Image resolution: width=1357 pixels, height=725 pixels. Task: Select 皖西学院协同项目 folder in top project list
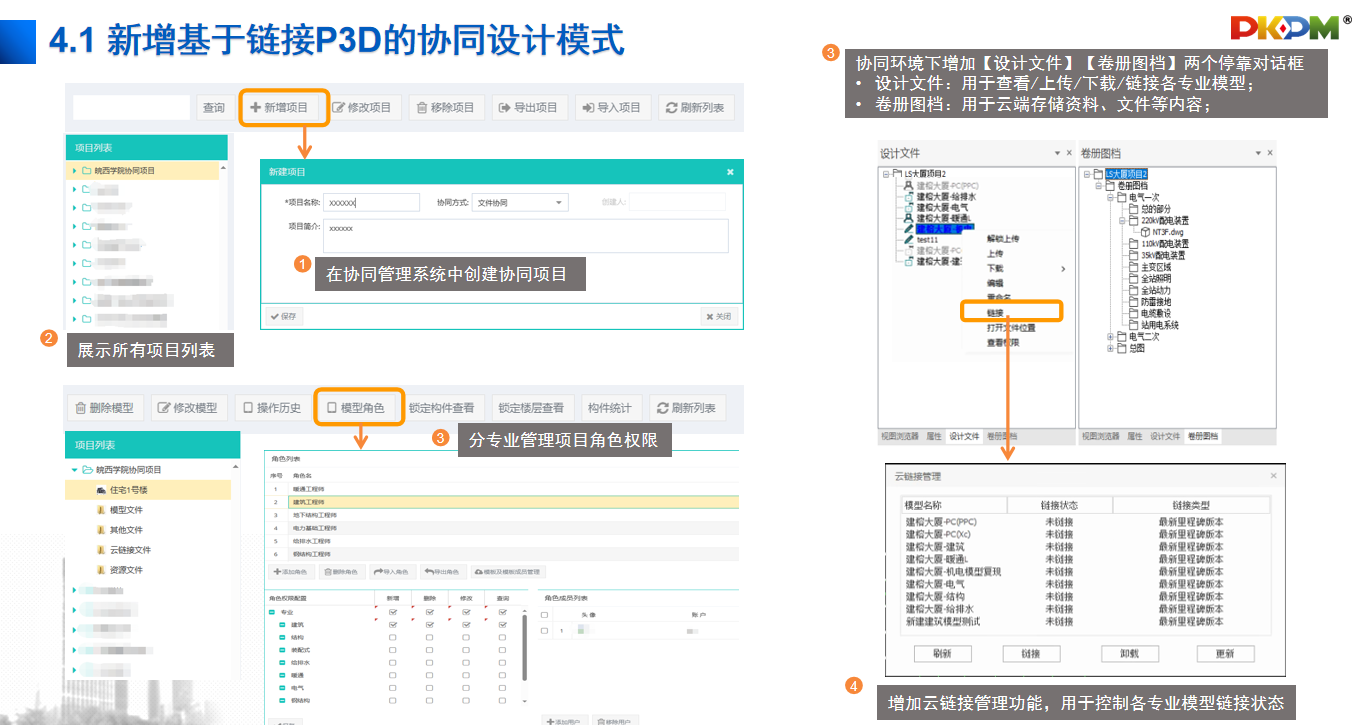[x=125, y=171]
